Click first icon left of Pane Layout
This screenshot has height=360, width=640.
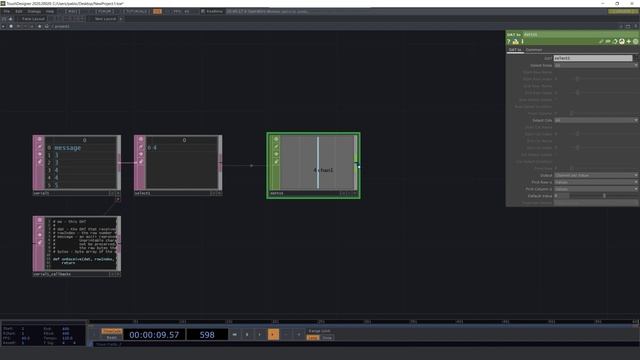4,19
